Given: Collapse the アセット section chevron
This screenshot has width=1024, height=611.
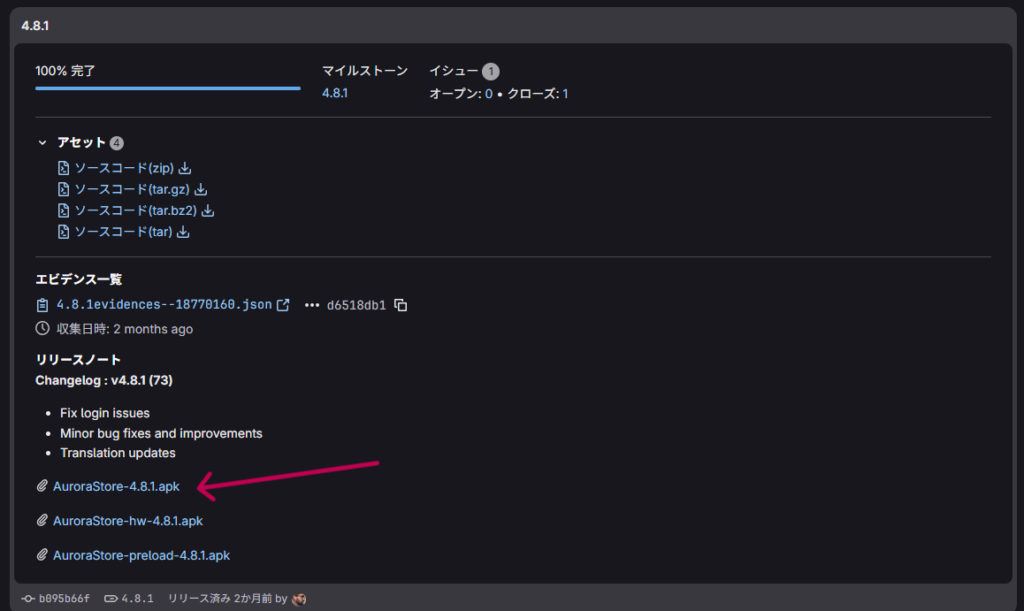Looking at the screenshot, I should (42, 143).
